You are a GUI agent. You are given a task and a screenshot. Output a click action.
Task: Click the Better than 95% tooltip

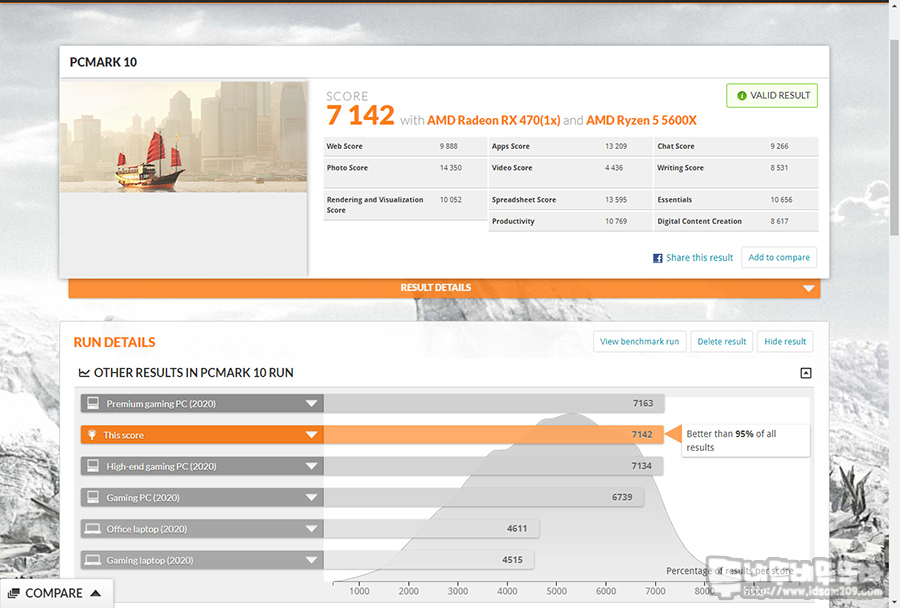[x=746, y=440]
